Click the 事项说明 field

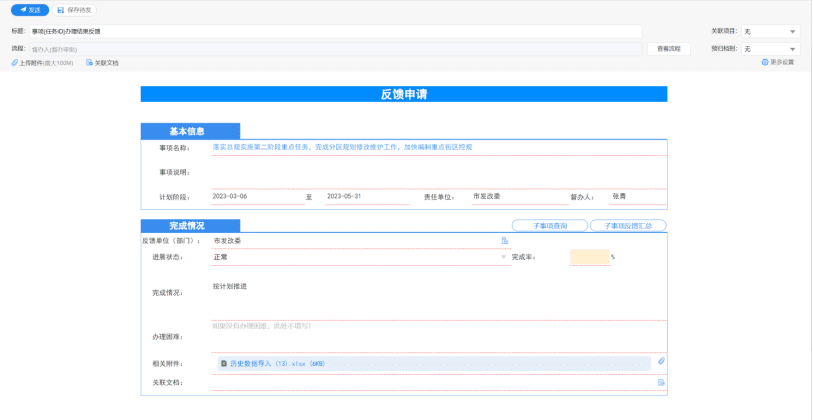click(x=439, y=173)
